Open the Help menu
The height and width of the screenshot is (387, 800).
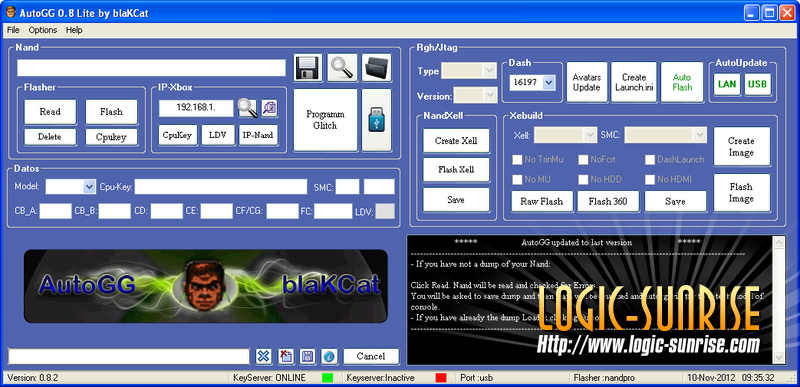click(74, 30)
